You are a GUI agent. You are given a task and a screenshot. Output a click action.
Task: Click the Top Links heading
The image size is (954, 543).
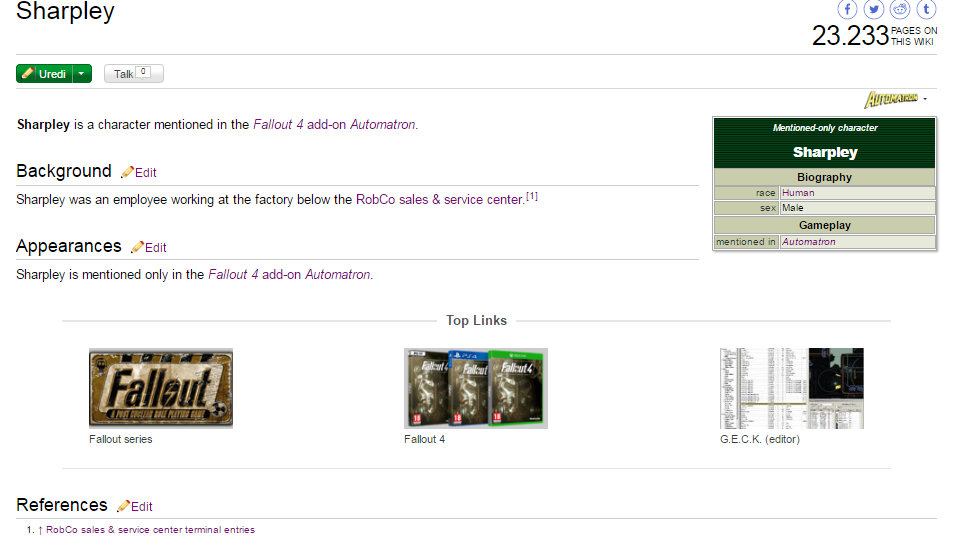click(x=476, y=321)
